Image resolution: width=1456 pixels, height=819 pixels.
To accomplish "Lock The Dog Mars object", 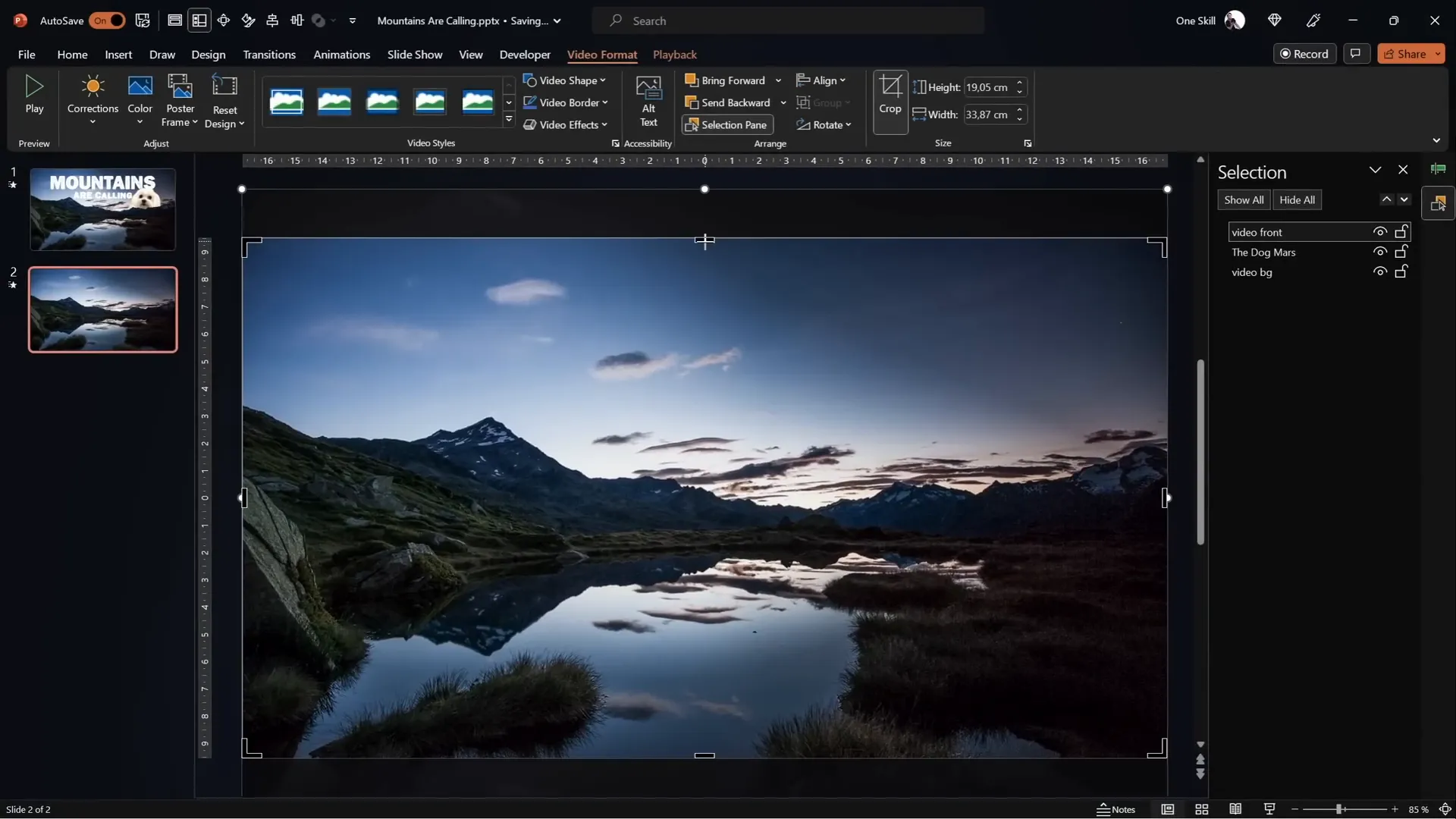I will (1401, 252).
